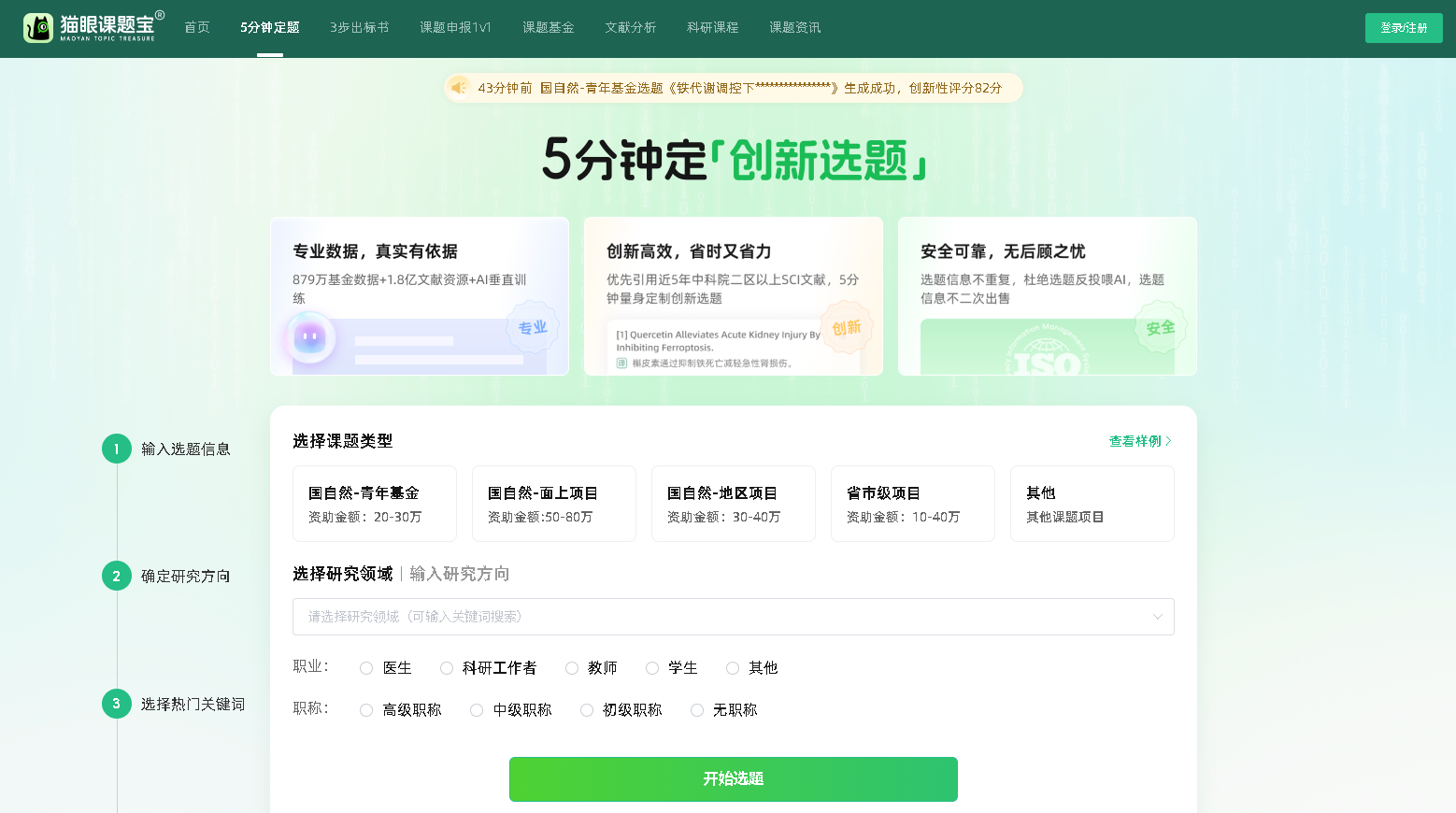Expand the research field dropdown arrow
This screenshot has height=813, width=1456.
pos(1157,617)
